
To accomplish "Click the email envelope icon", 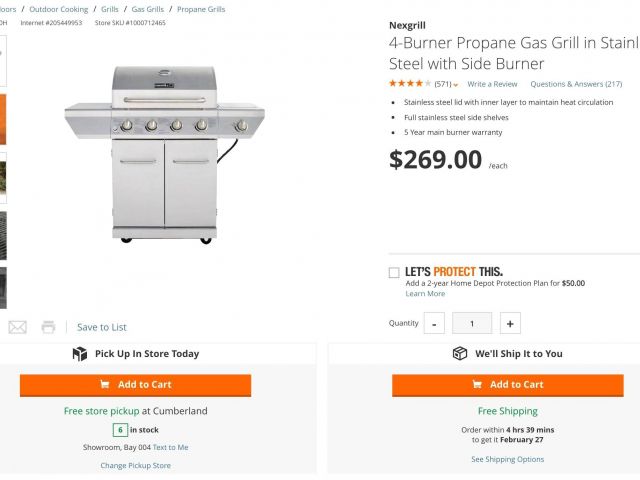I will (x=17, y=327).
